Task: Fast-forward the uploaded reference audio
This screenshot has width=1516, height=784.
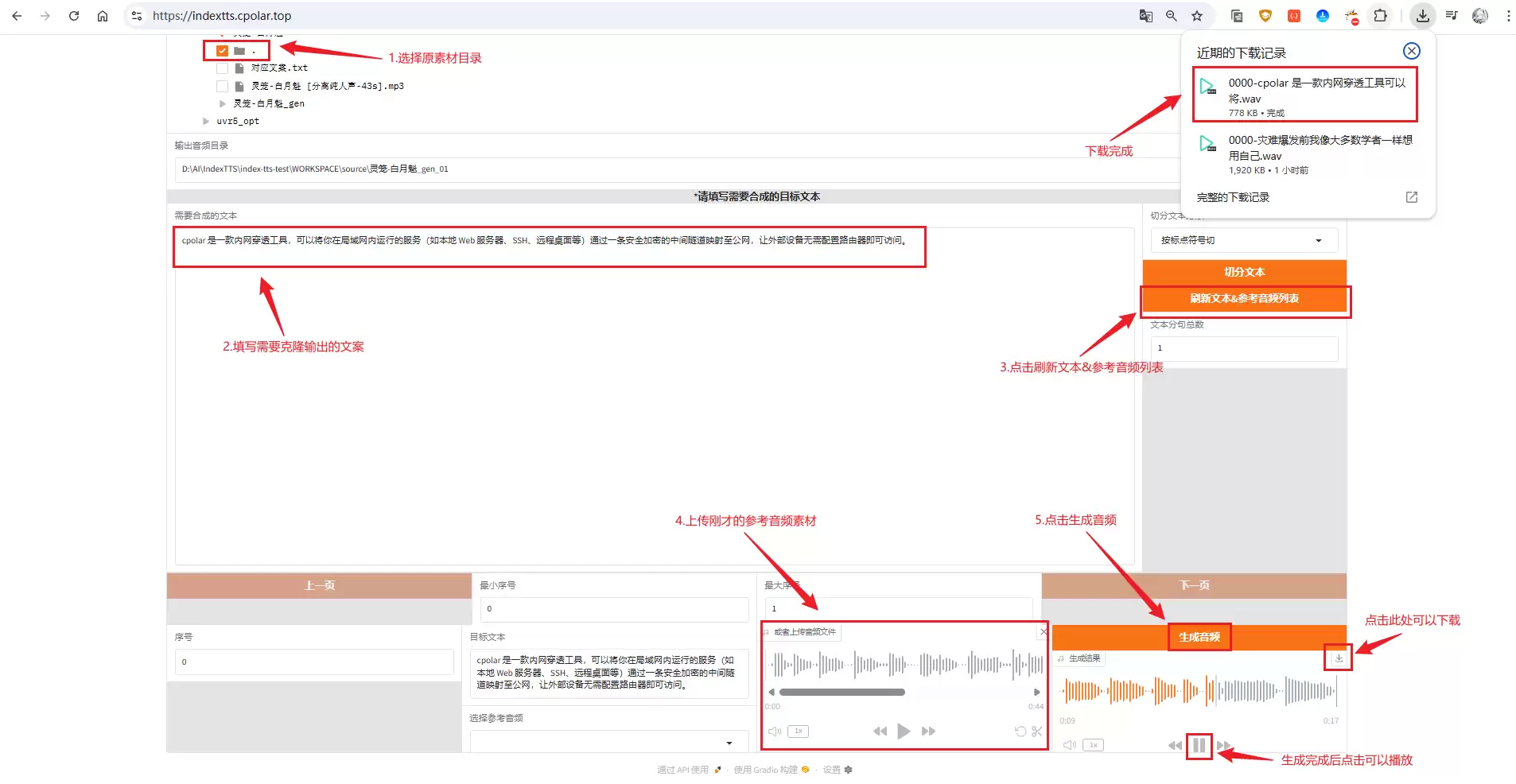Action: click(x=928, y=732)
